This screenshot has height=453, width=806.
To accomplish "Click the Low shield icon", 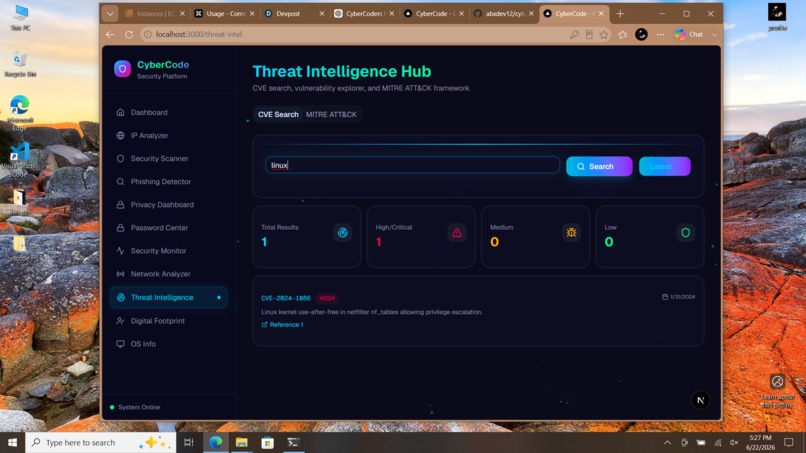I will click(x=685, y=233).
